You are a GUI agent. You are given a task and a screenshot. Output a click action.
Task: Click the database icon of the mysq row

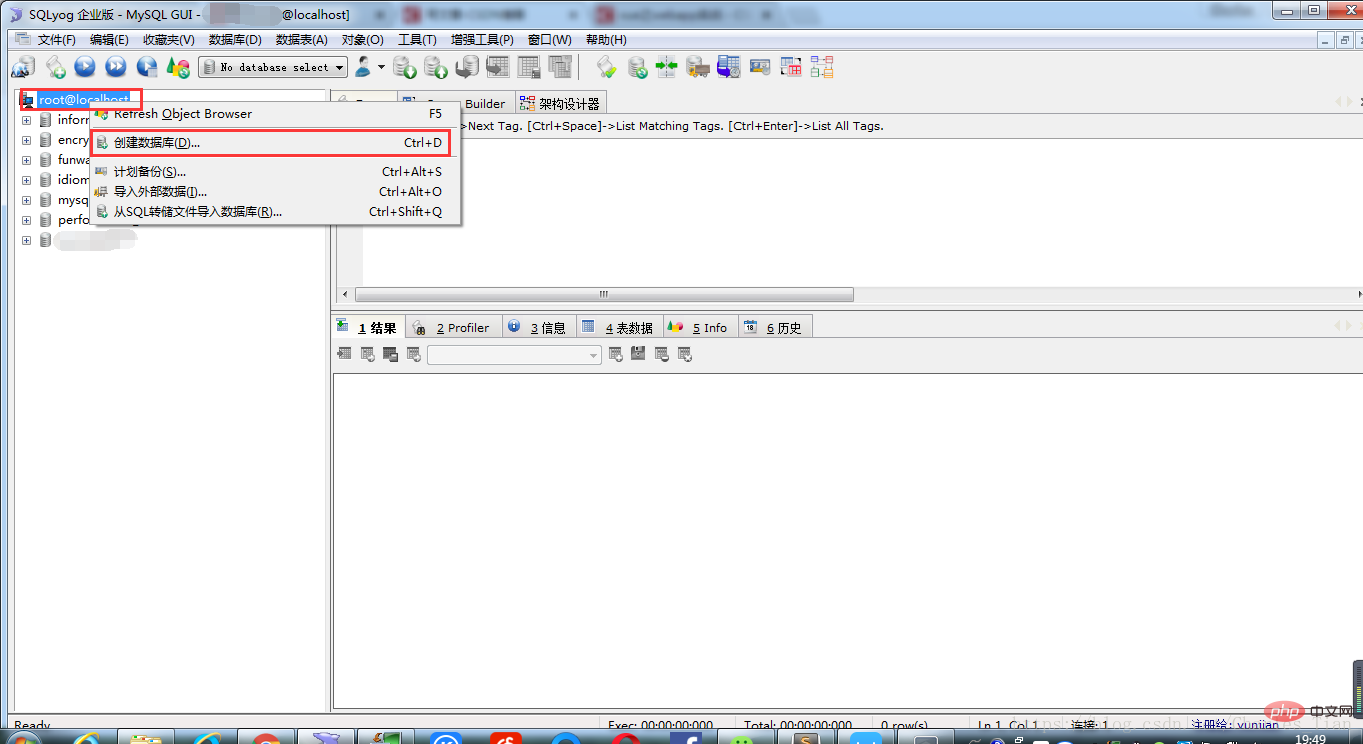[45, 200]
